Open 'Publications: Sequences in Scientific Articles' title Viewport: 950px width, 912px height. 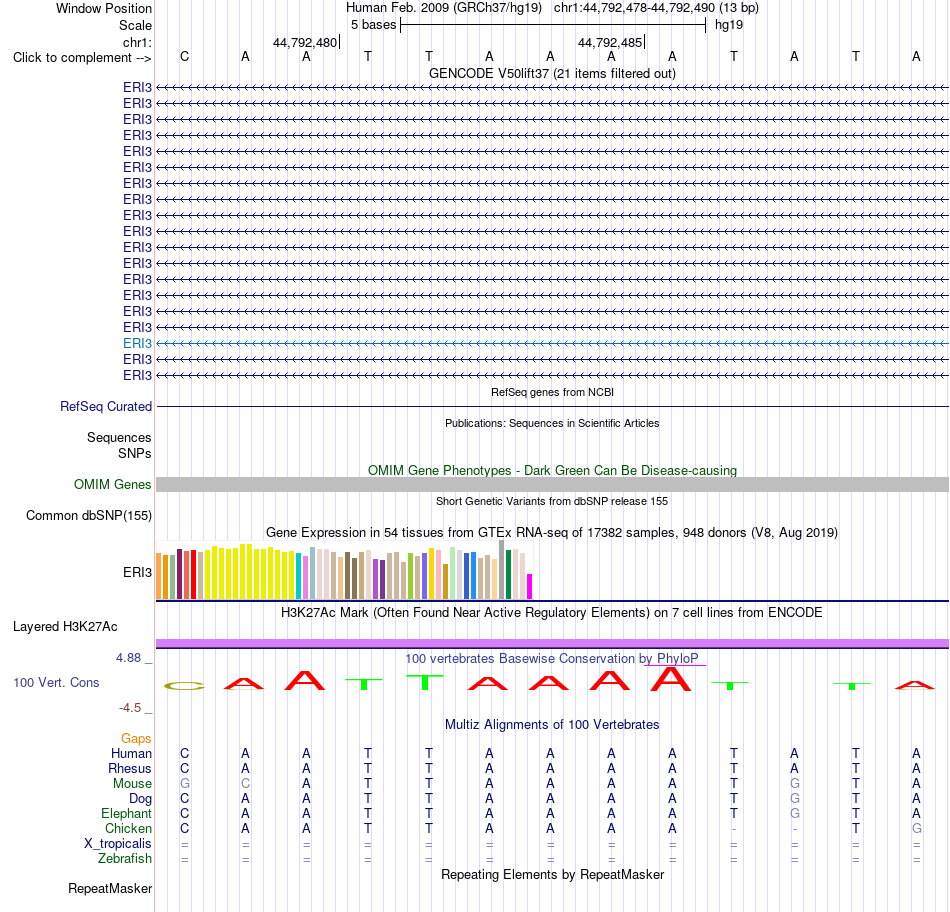[x=552, y=423]
